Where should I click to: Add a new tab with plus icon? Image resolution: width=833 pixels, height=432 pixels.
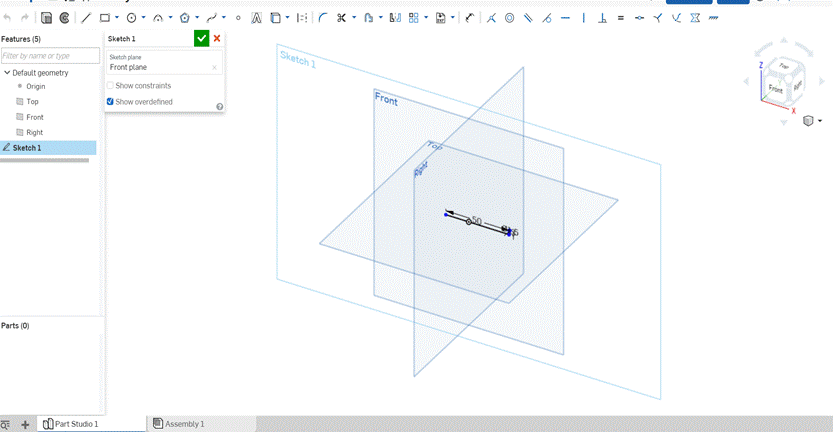25,424
